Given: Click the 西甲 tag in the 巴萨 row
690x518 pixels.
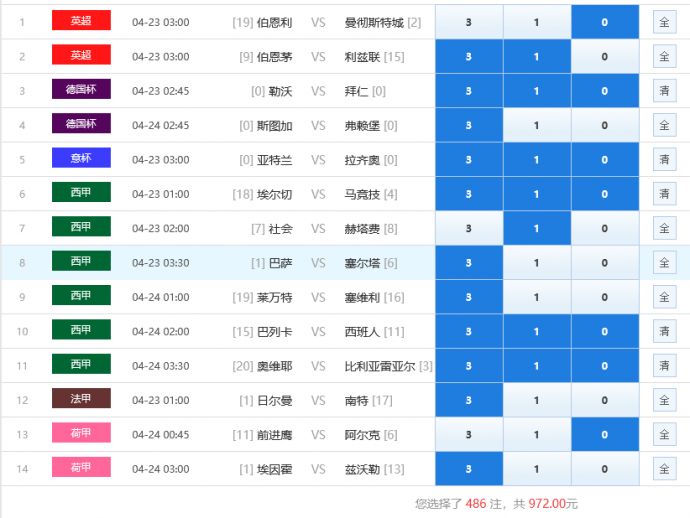Looking at the screenshot, I should click(81, 262).
